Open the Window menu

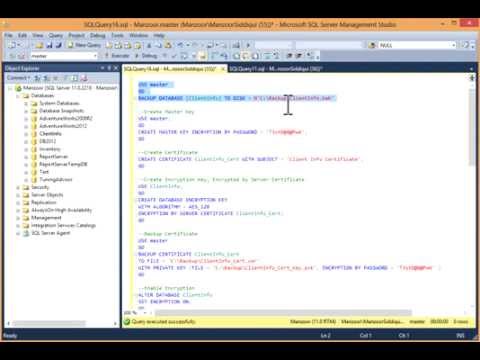tap(139, 35)
